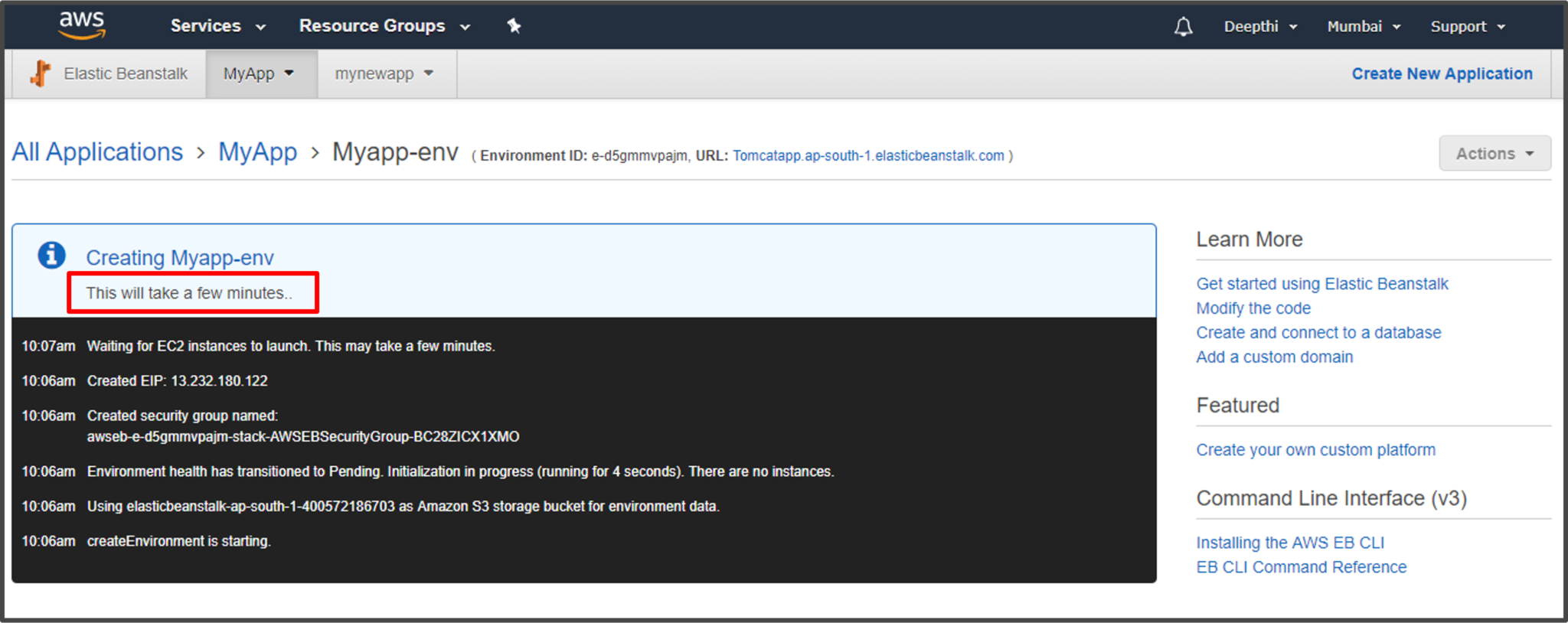
Task: Open Create your own custom platform
Action: click(1315, 450)
